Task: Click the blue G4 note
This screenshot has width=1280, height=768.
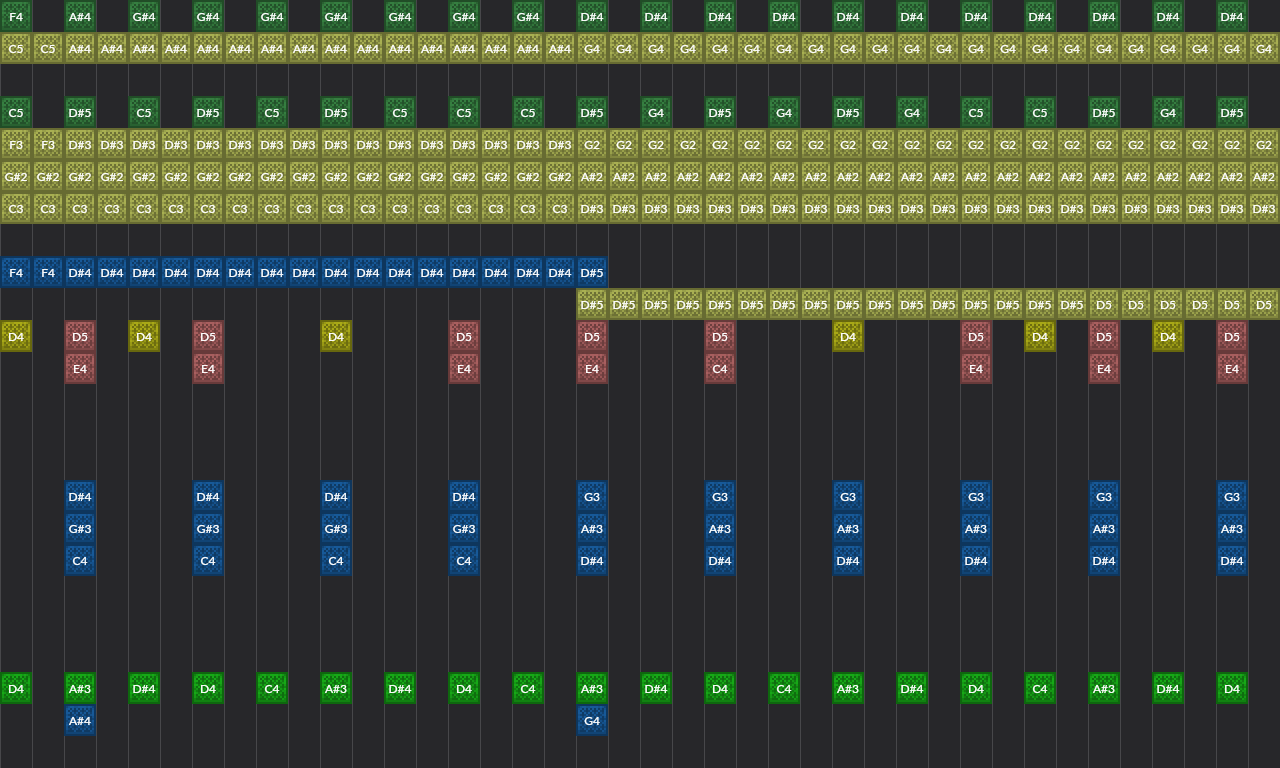Action: (592, 721)
